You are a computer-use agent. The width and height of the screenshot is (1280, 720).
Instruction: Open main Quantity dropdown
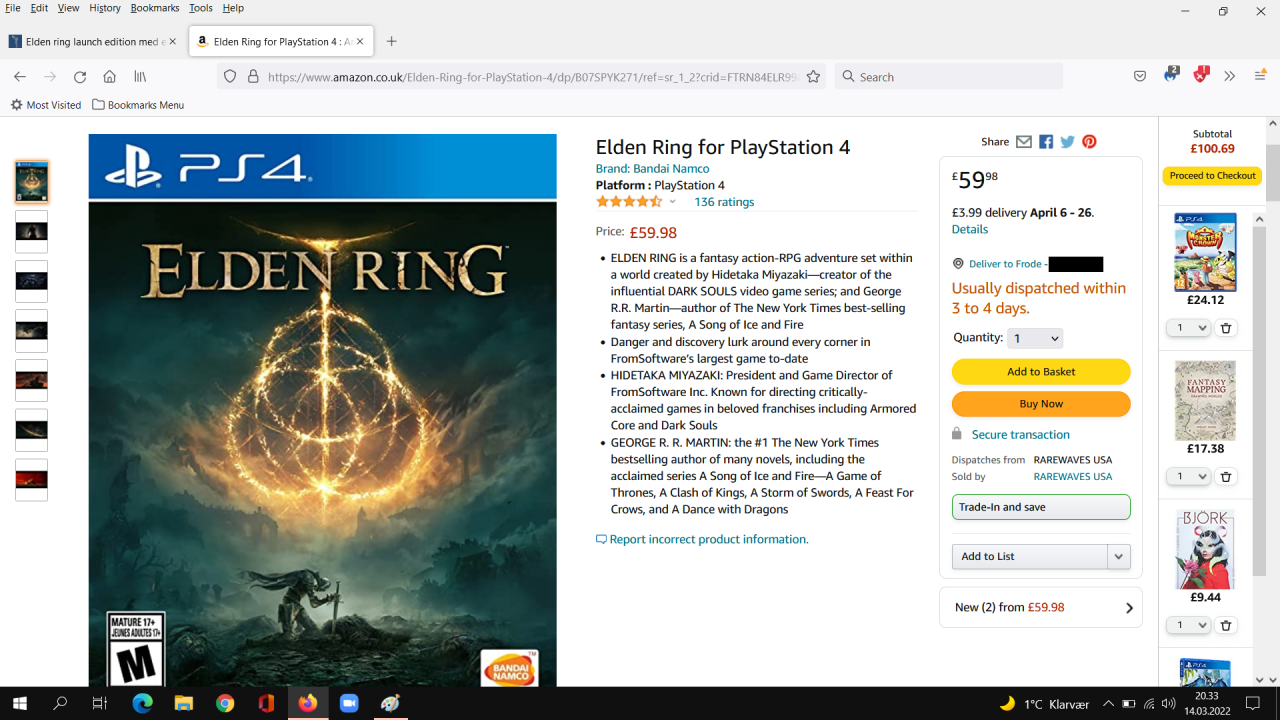tap(1035, 338)
